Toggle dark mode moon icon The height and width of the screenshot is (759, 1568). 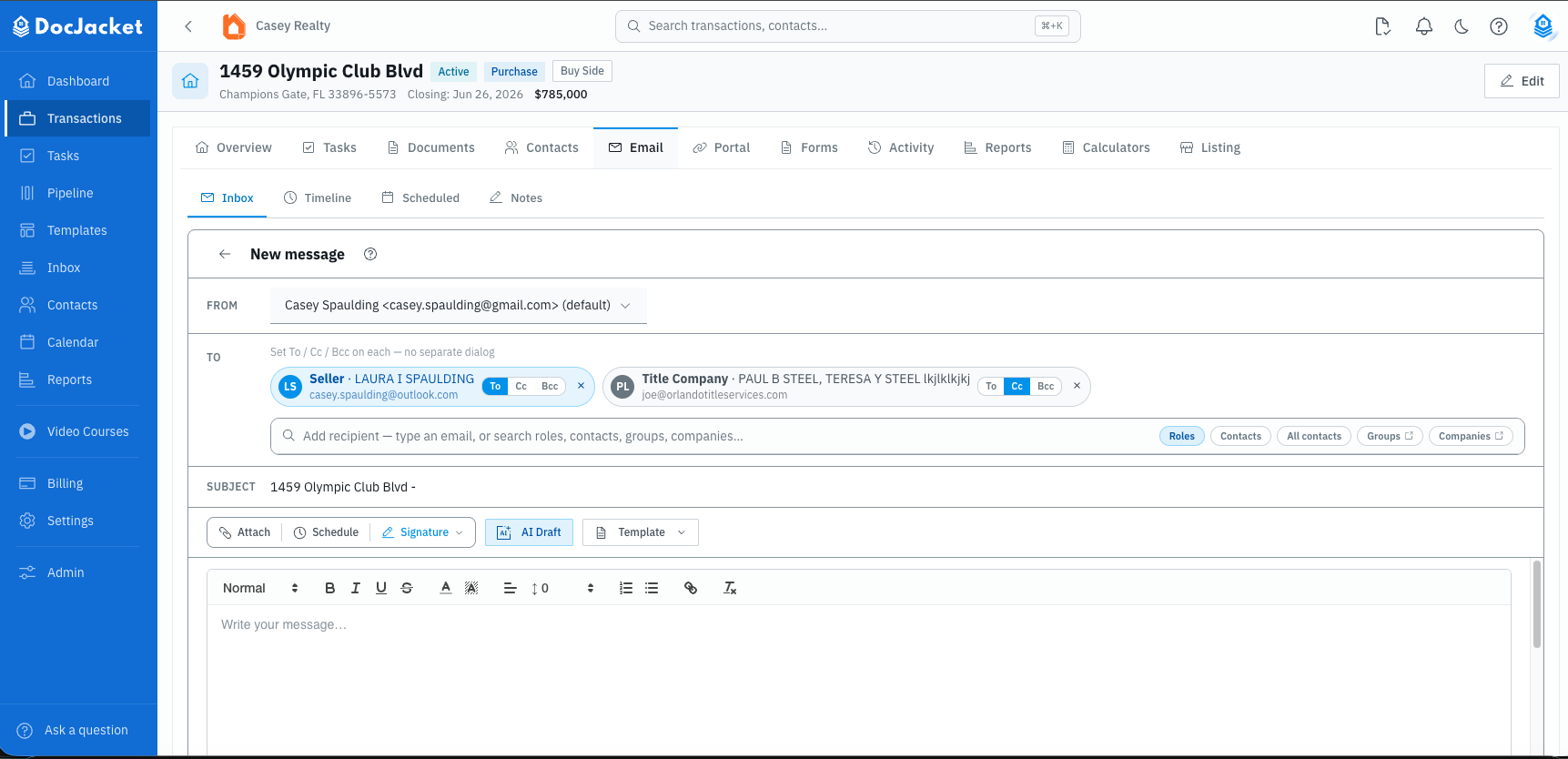coord(1462,26)
